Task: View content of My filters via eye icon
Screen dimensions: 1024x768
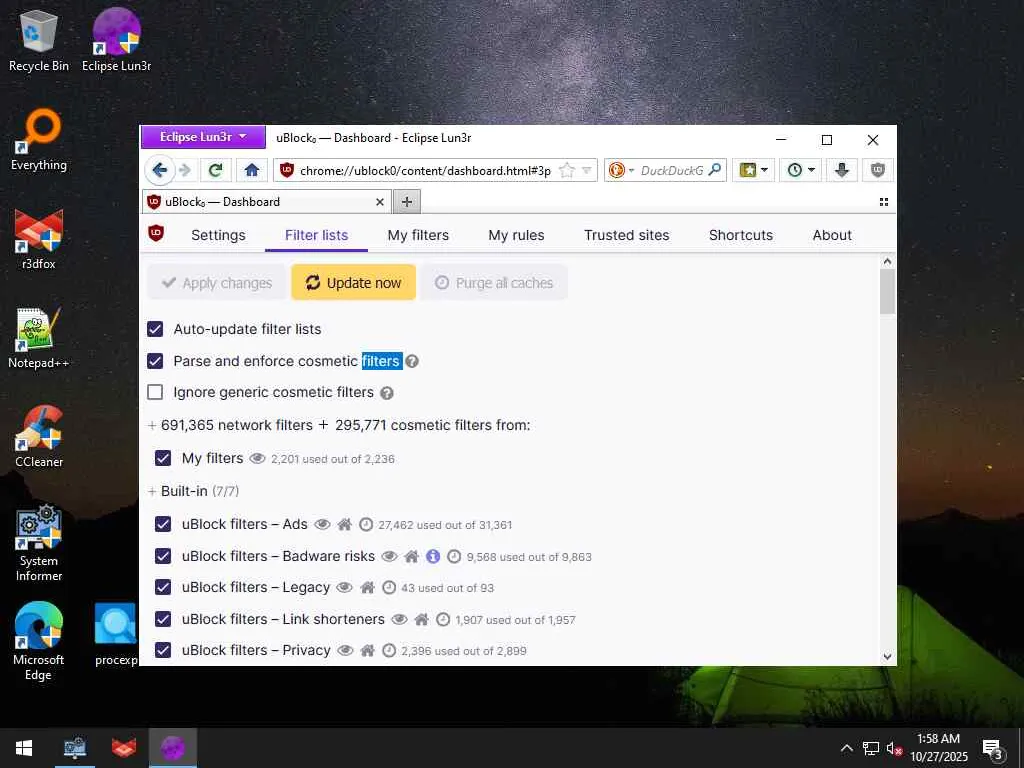Action: coord(257,458)
